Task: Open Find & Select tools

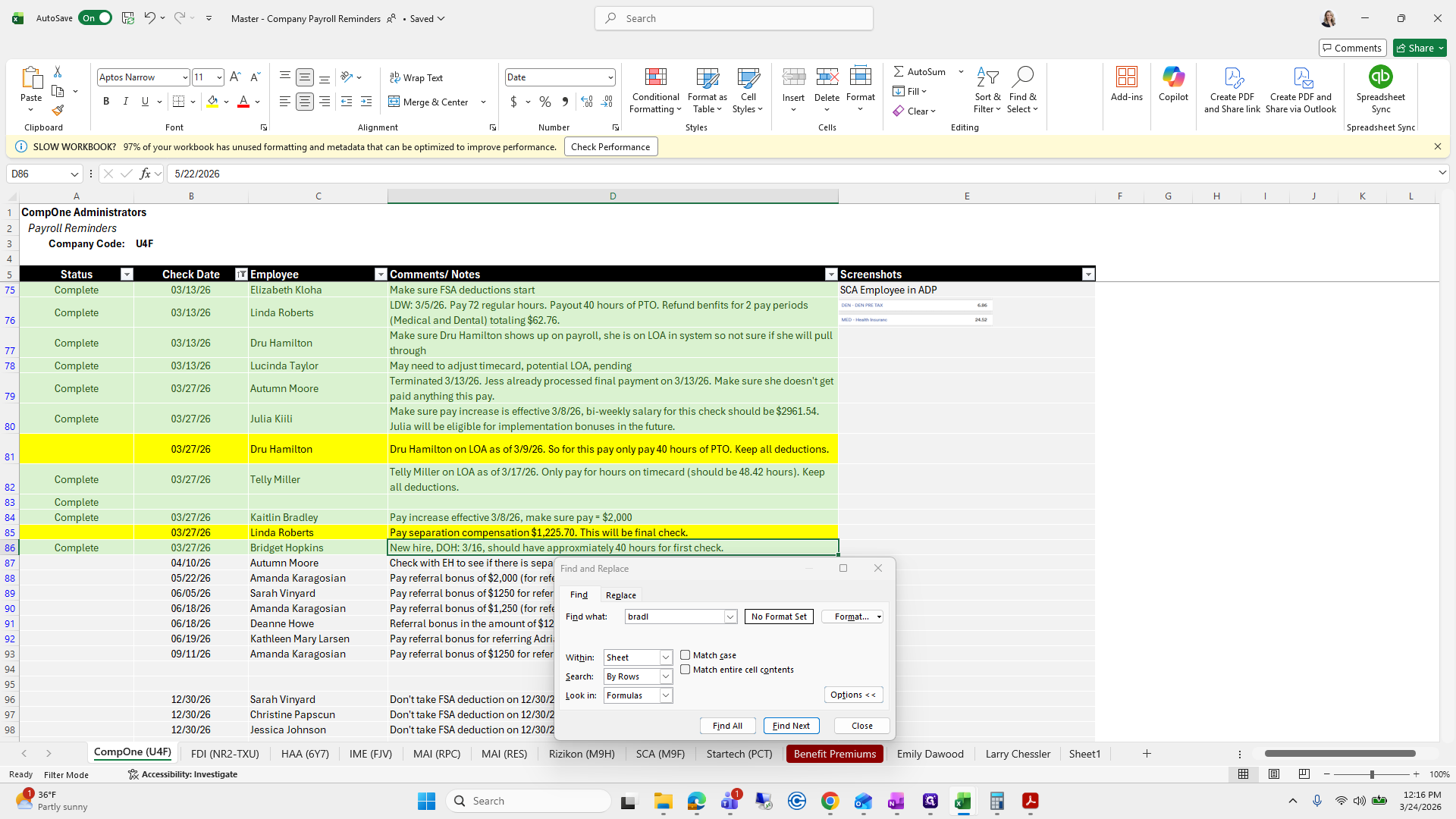Action: click(x=1022, y=91)
